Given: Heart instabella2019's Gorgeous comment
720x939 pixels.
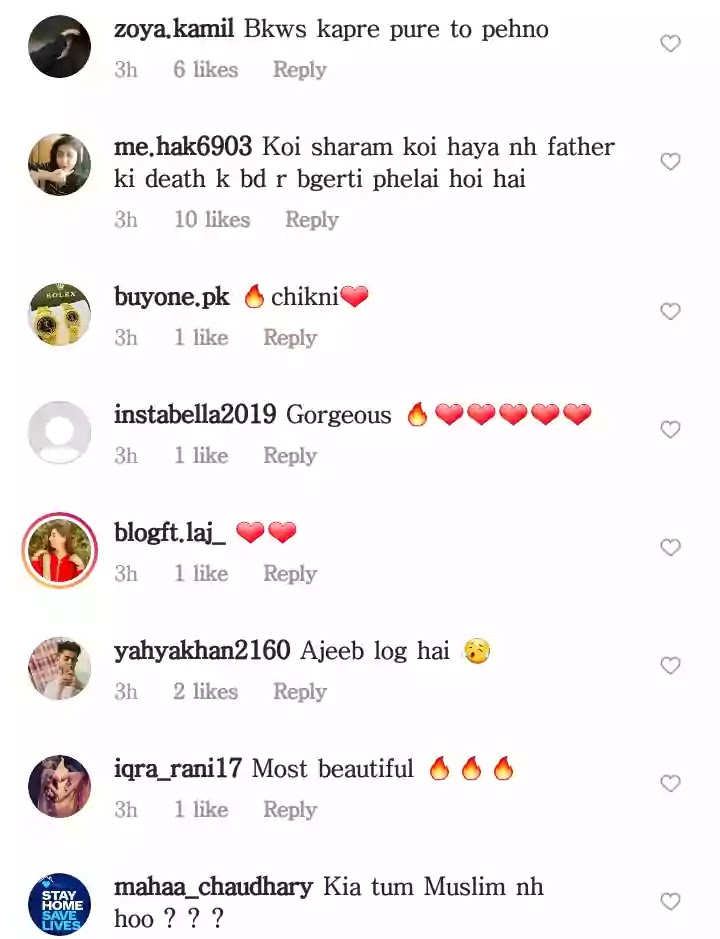Looking at the screenshot, I should point(670,429).
